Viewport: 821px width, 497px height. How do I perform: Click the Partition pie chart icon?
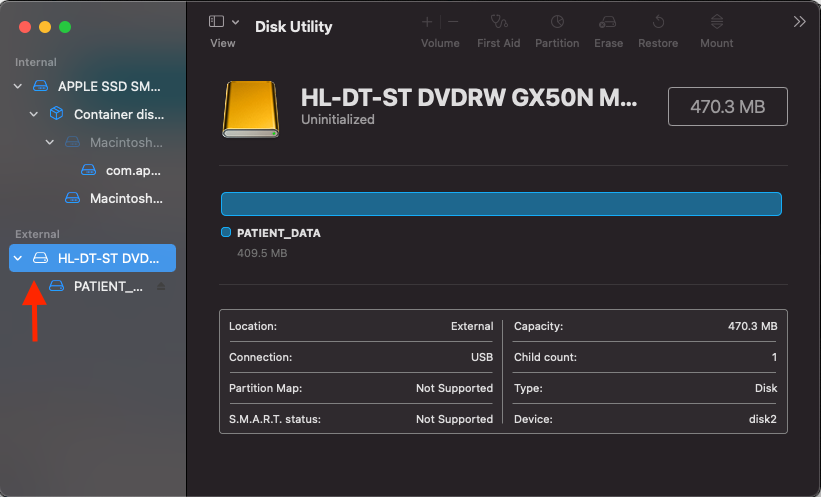tap(557, 22)
